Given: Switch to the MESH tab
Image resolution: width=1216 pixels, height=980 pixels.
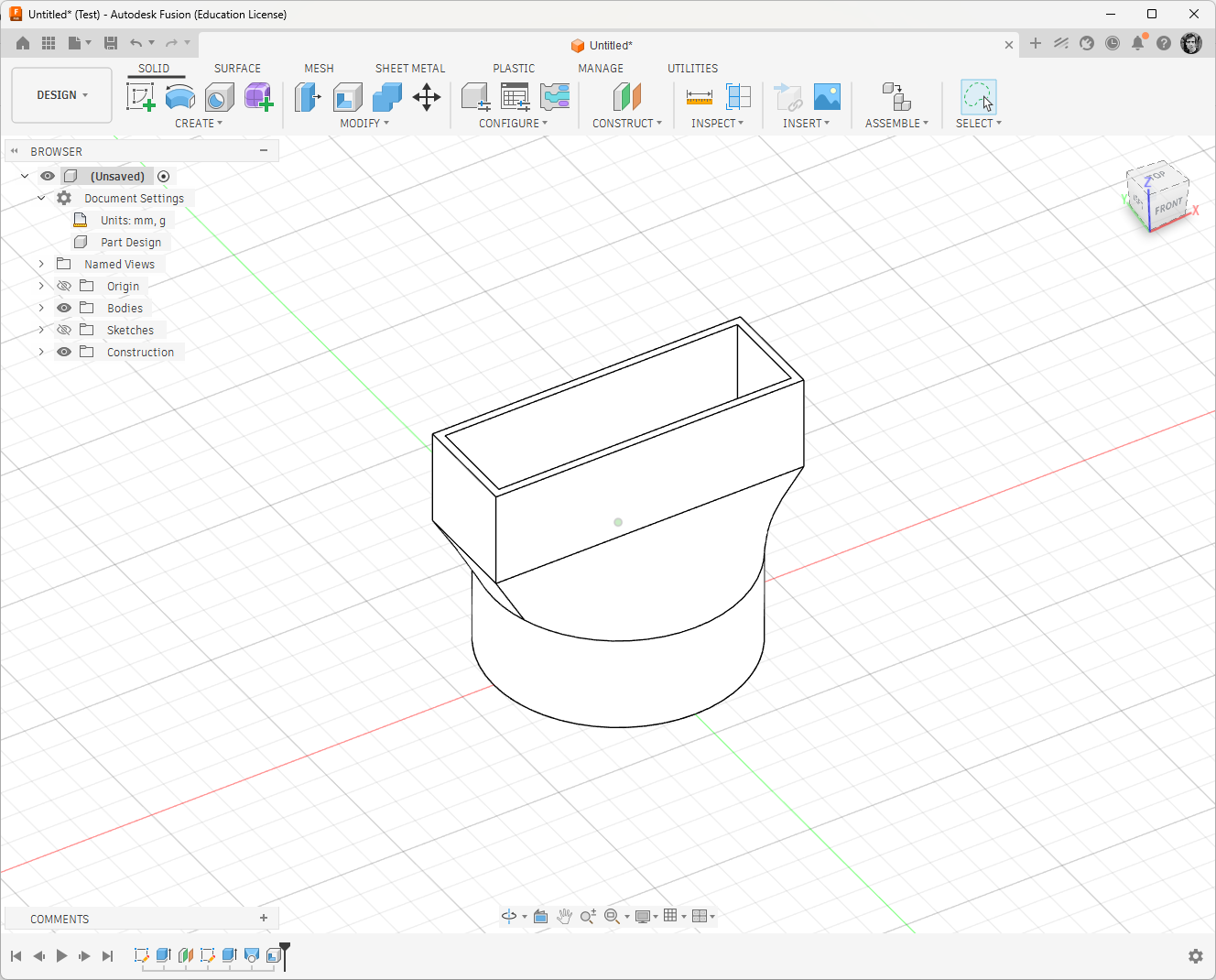Looking at the screenshot, I should pos(319,69).
